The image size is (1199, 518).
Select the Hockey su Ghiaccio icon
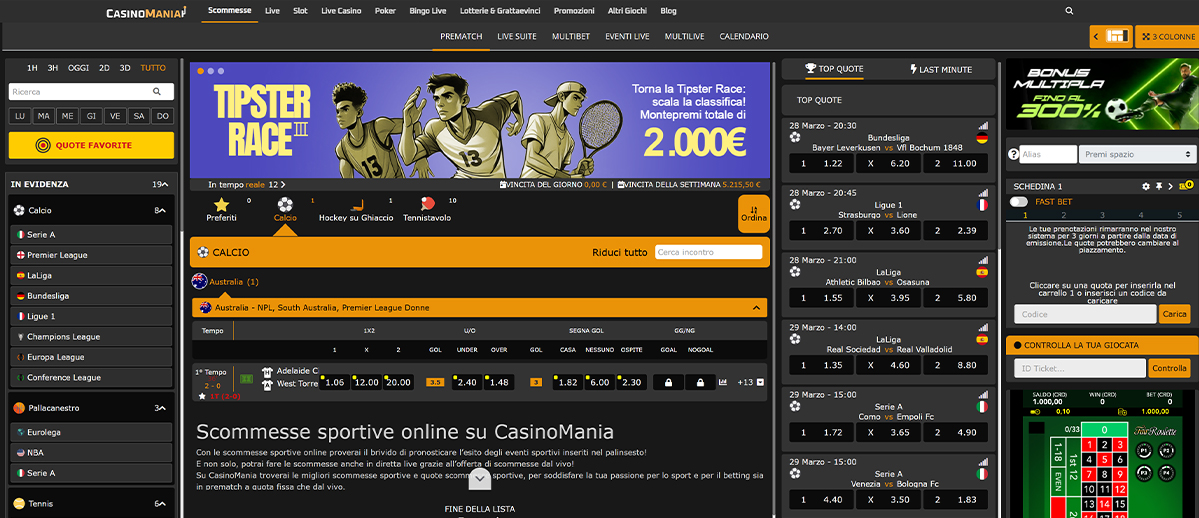[x=356, y=204]
